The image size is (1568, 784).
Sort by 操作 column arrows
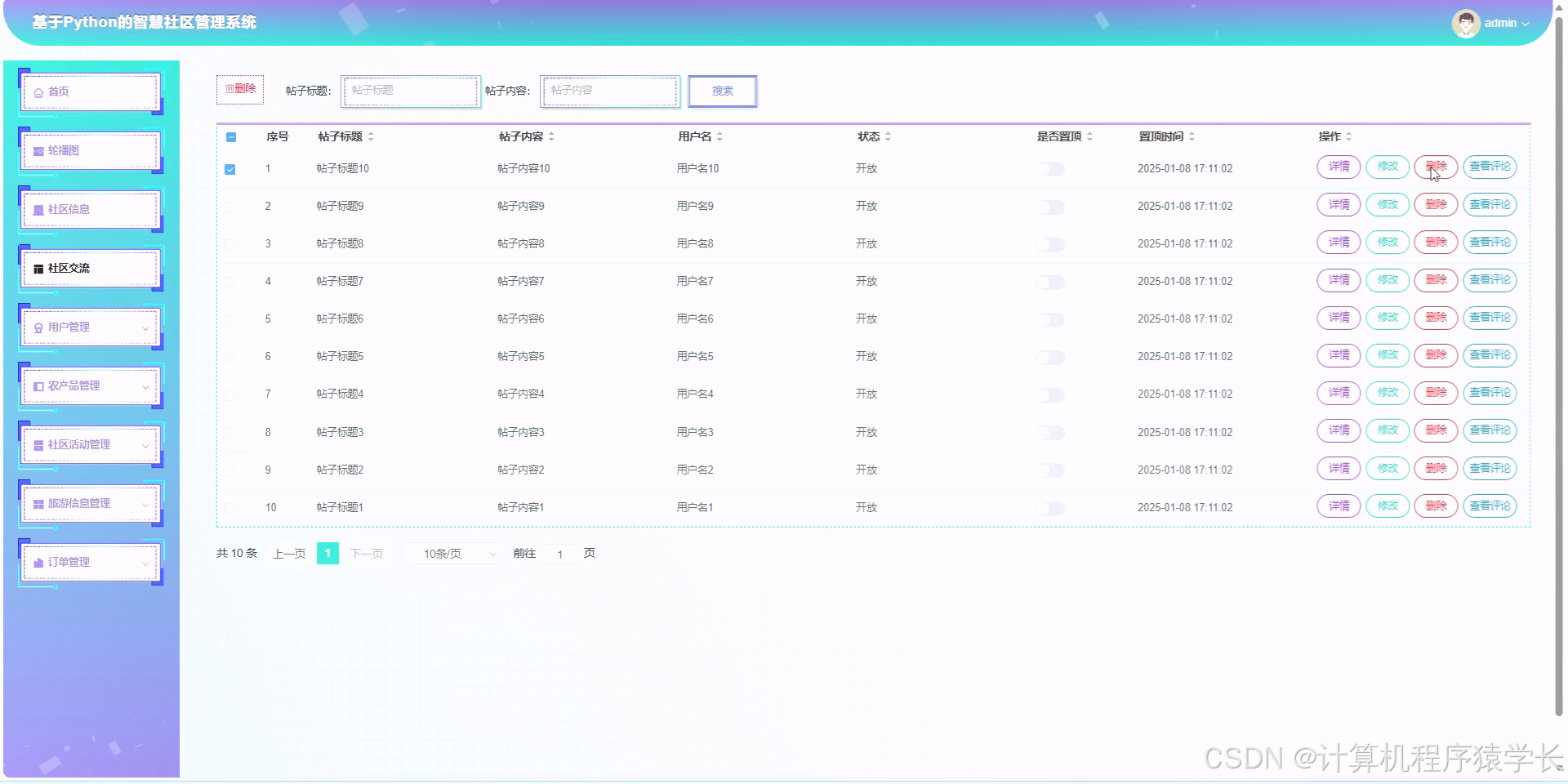coord(1348,136)
